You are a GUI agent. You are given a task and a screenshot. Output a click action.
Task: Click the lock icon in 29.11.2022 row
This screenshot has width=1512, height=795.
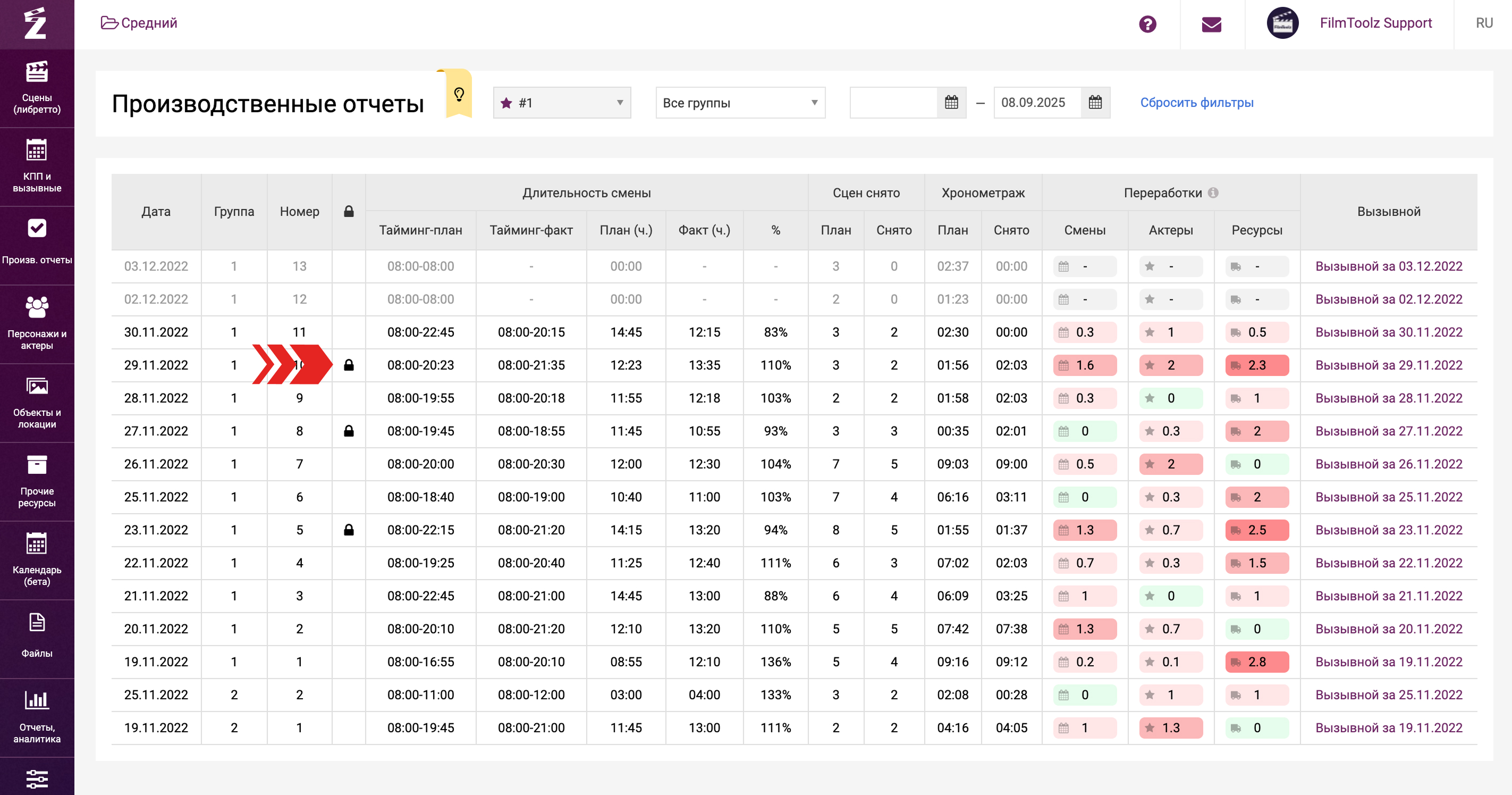349,365
